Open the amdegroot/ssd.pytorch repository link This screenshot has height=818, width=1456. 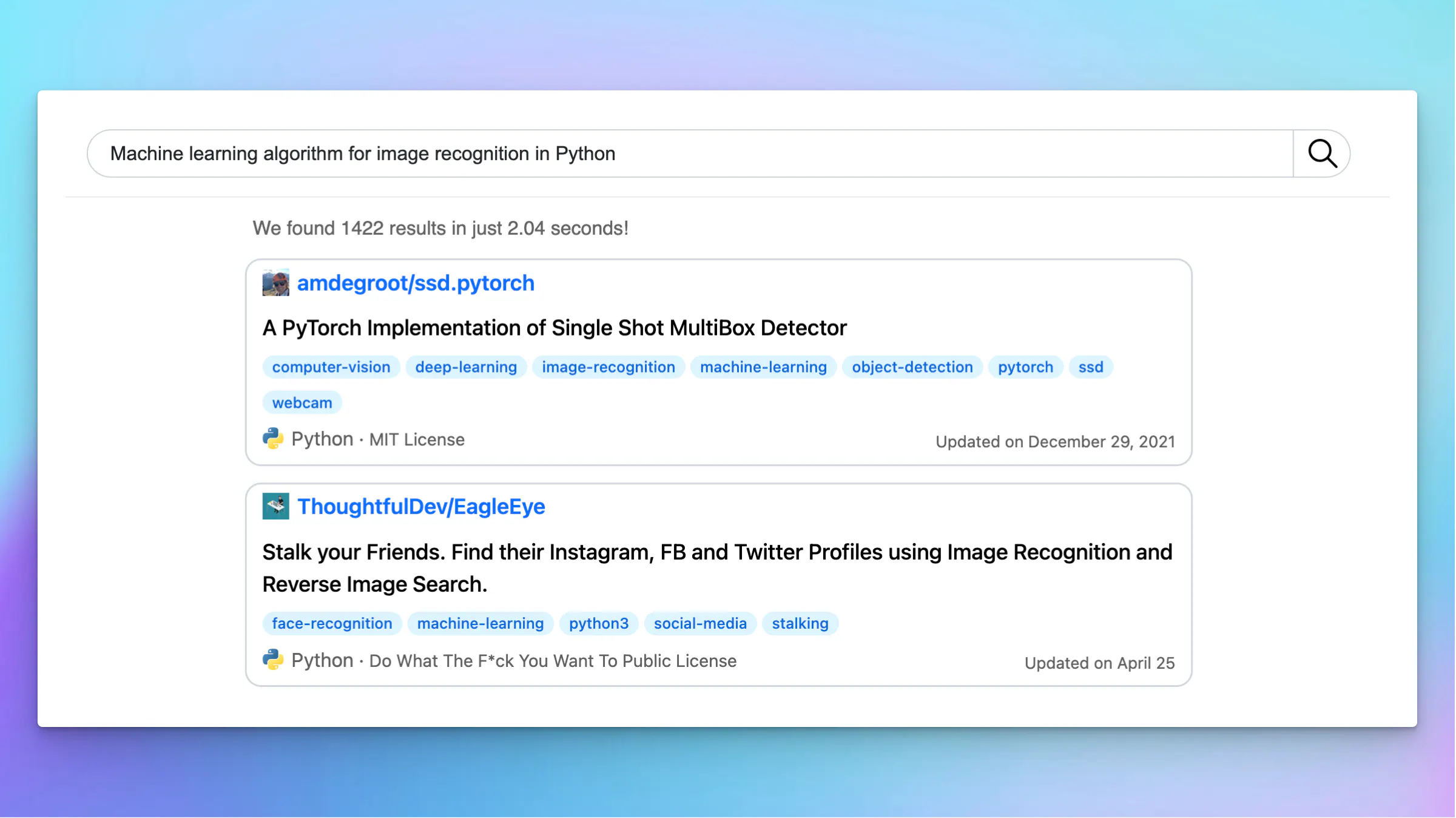[416, 283]
